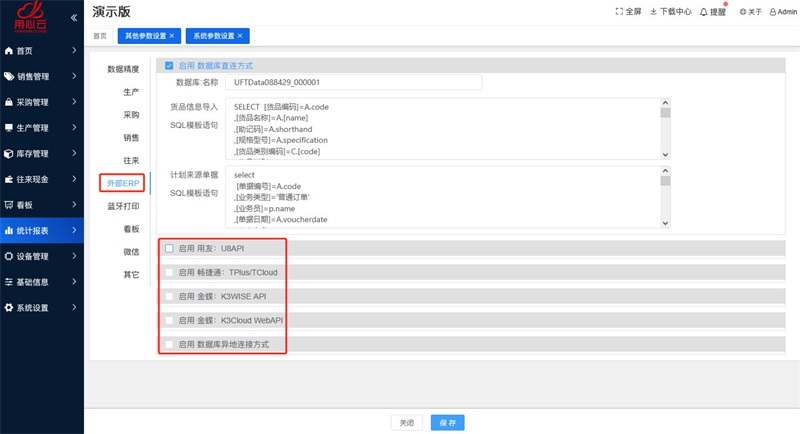This screenshot has height=434, width=800.
Task: Enable the 金蝶: K3WISE API checkbox
Action: coord(169,296)
